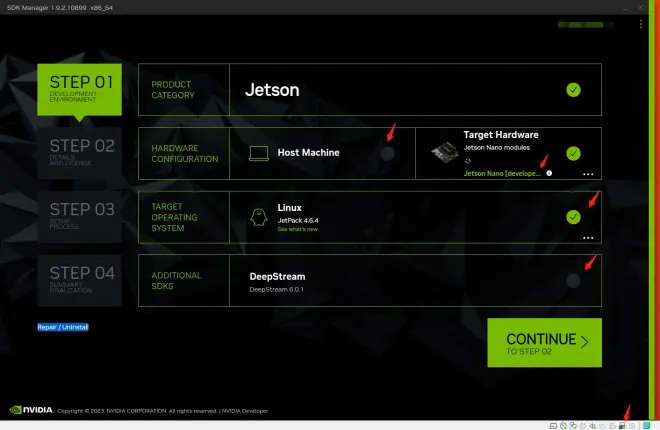Select the Jetson product category

pyautogui.click(x=272, y=90)
